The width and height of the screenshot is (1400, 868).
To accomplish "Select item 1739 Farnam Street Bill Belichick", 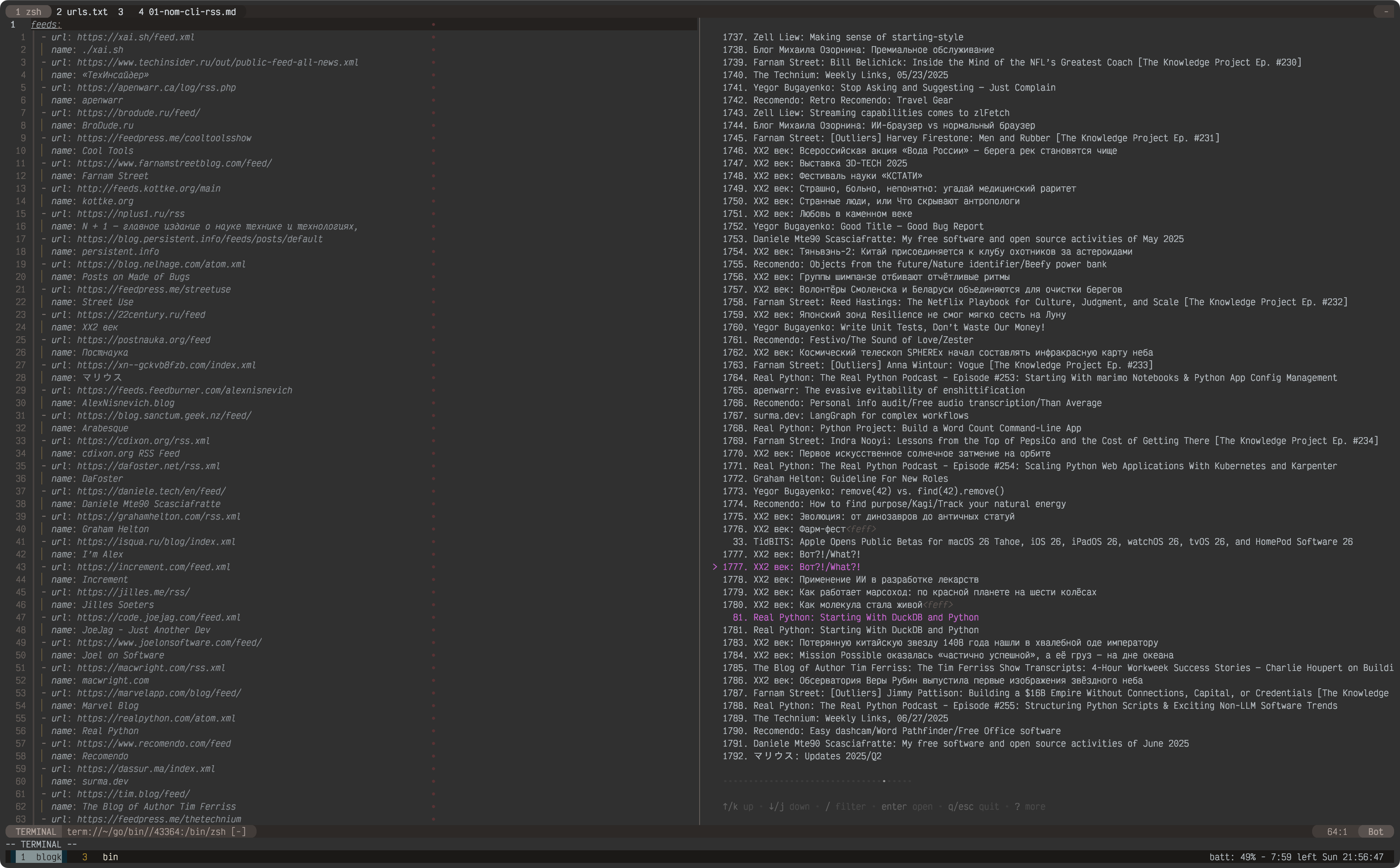I will (x=1012, y=62).
